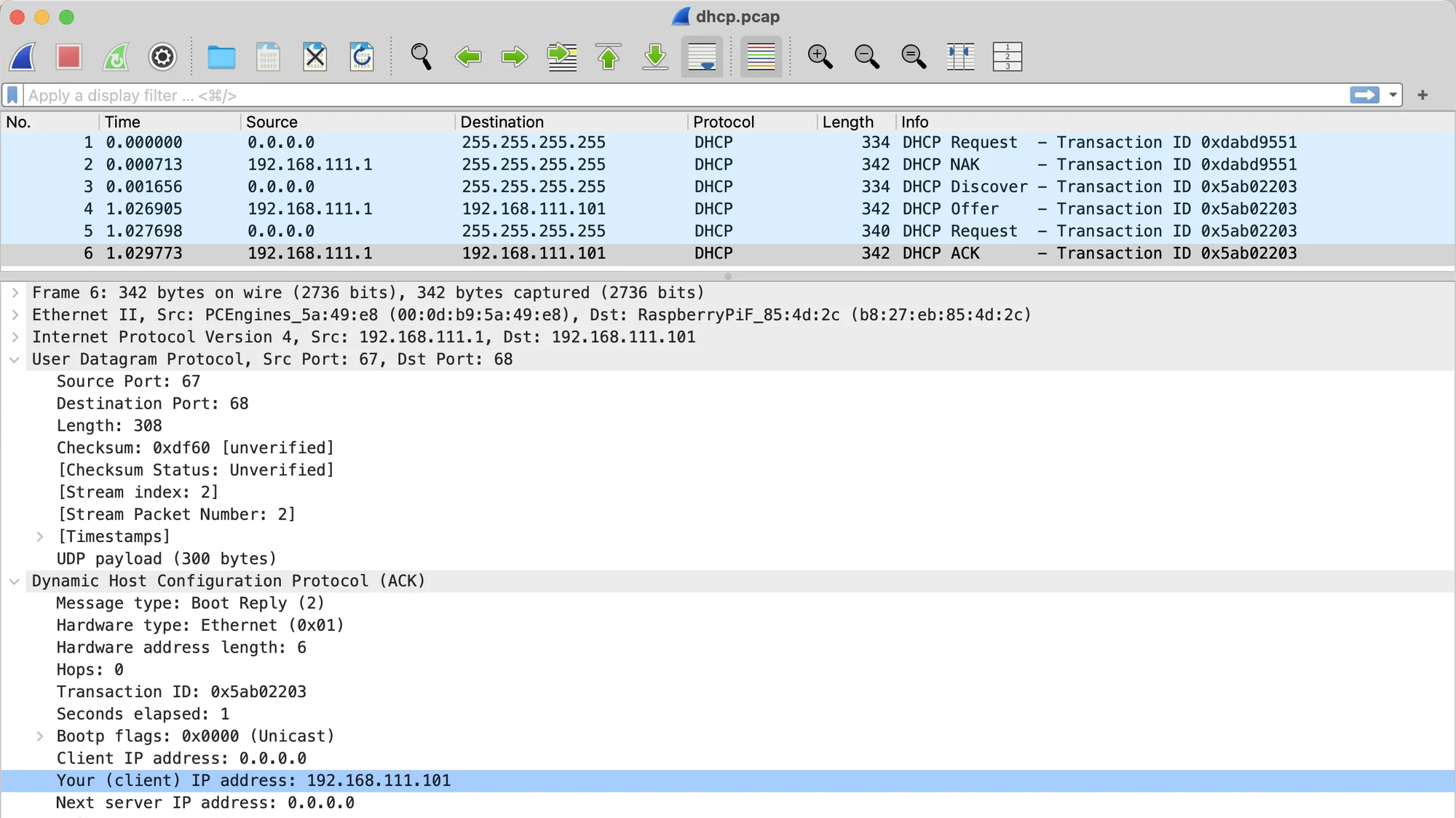Select Hardware type: Ethernet field
The image size is (1456, 818).
tap(200, 626)
